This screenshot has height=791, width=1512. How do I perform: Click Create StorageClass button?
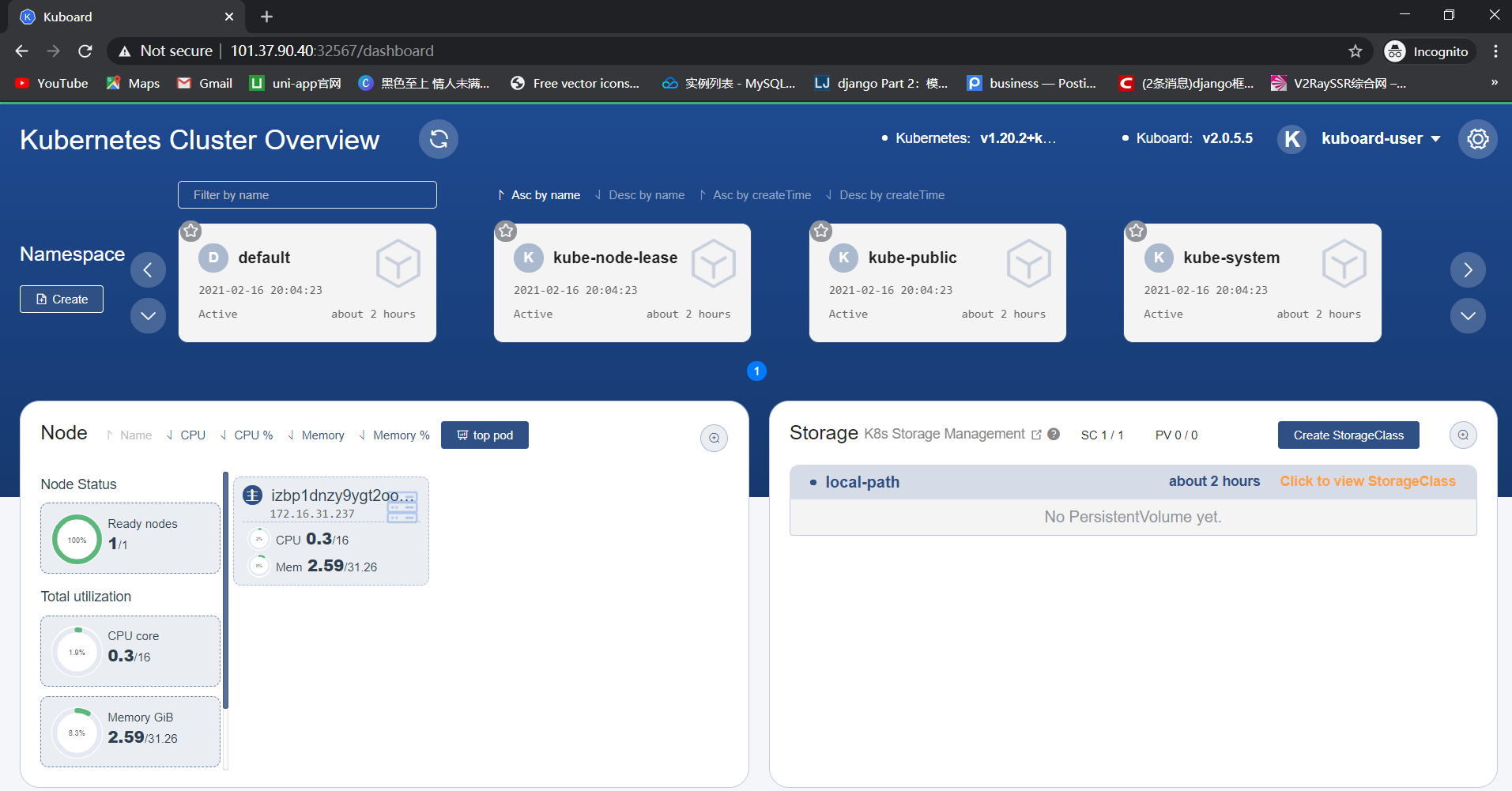[x=1348, y=435]
